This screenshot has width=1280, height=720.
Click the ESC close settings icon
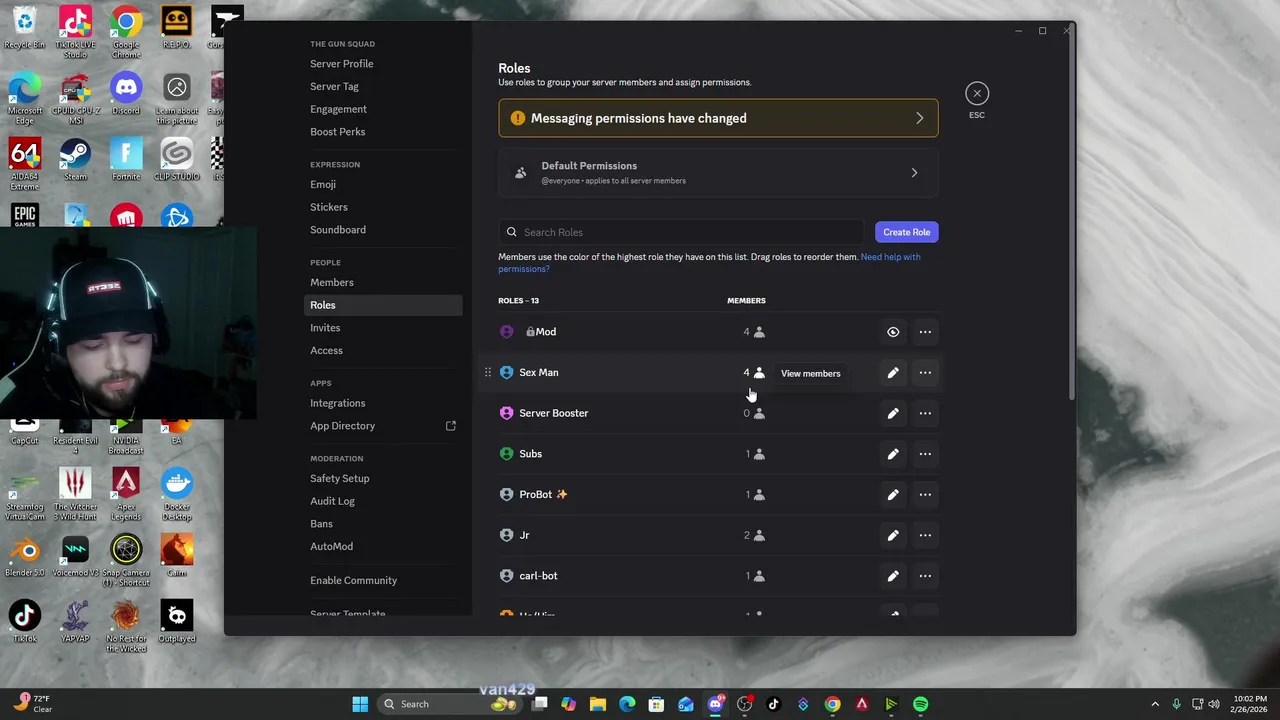click(x=977, y=94)
